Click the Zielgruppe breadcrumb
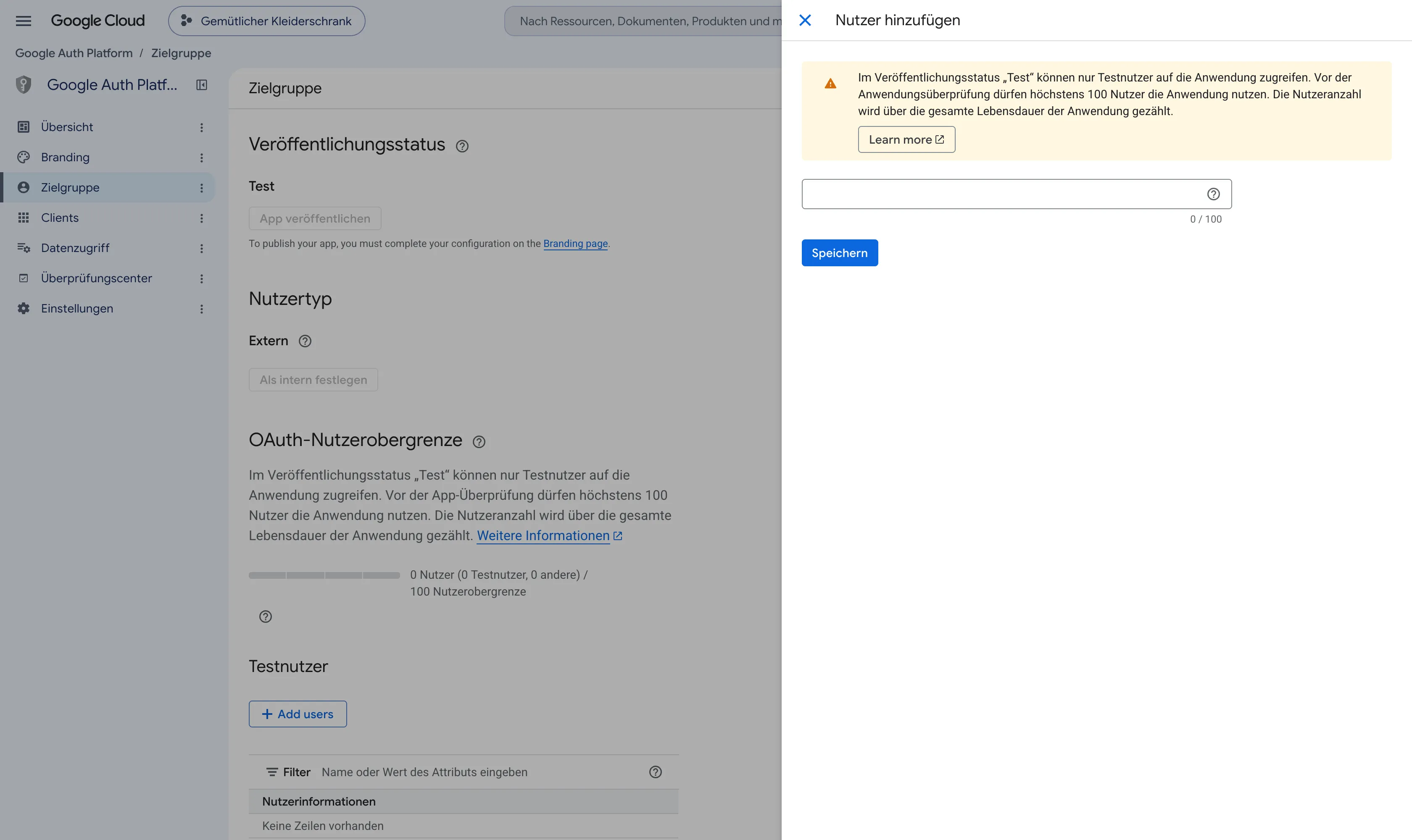The width and height of the screenshot is (1412, 840). [181, 53]
